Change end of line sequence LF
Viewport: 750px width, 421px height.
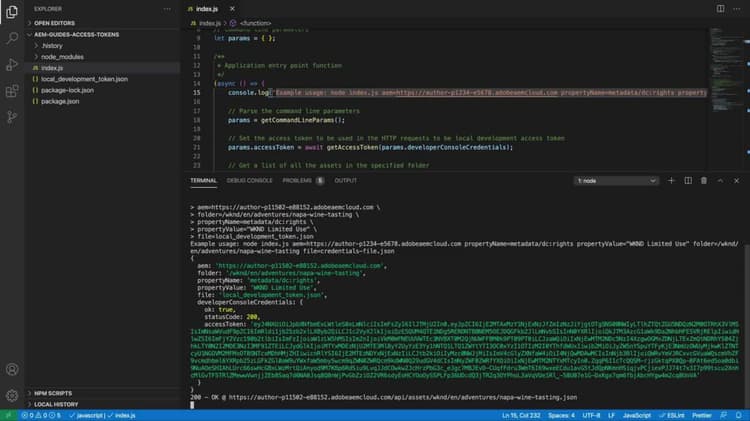[611, 415]
